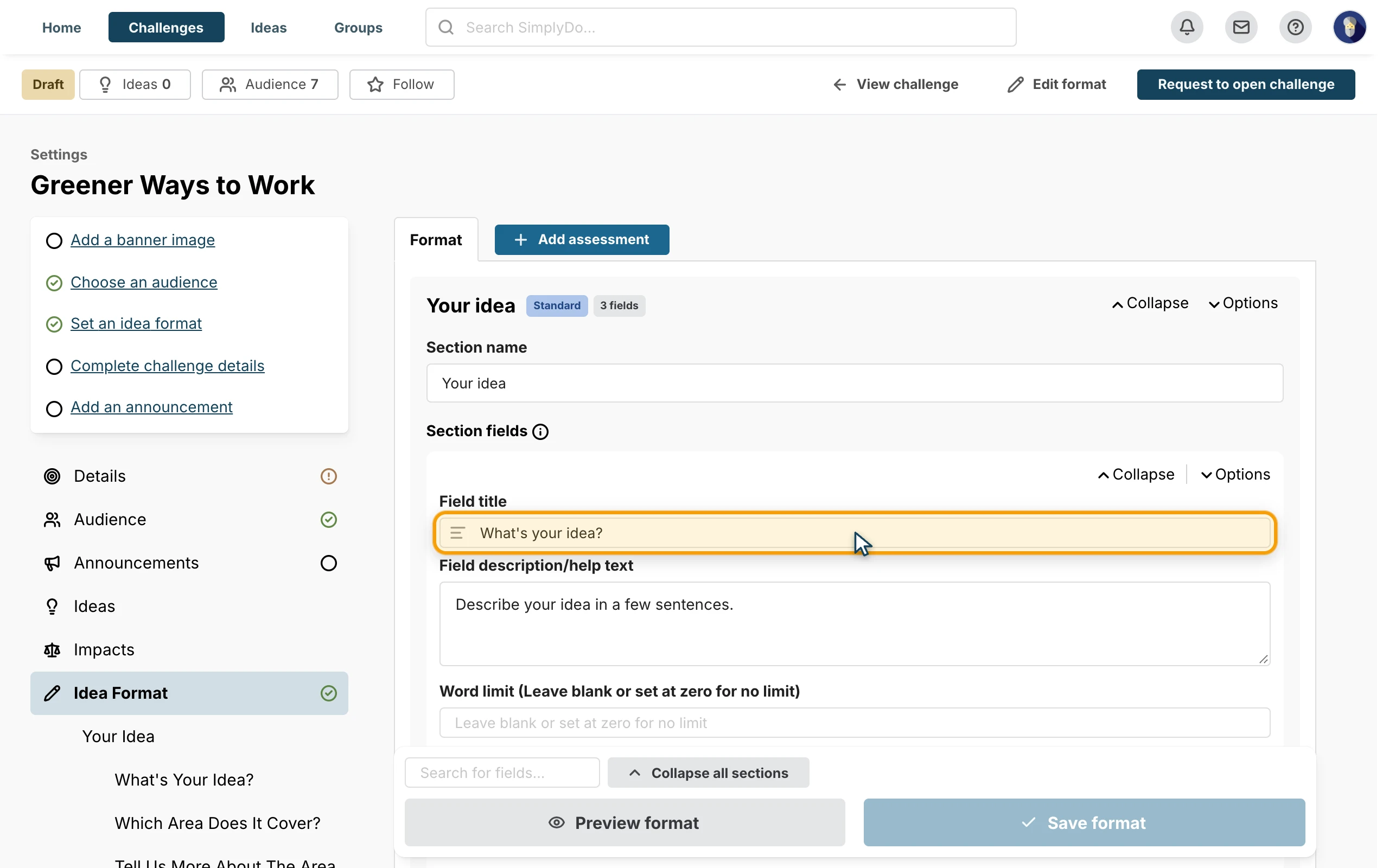Click Request to open challenge
The image size is (1389, 868).
(1246, 85)
